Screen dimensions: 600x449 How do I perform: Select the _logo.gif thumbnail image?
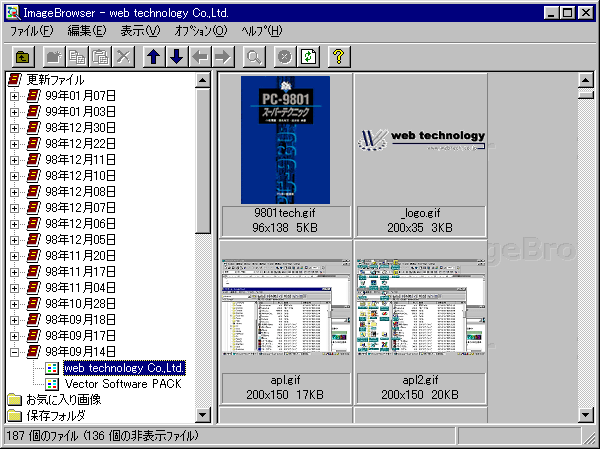pyautogui.click(x=421, y=140)
